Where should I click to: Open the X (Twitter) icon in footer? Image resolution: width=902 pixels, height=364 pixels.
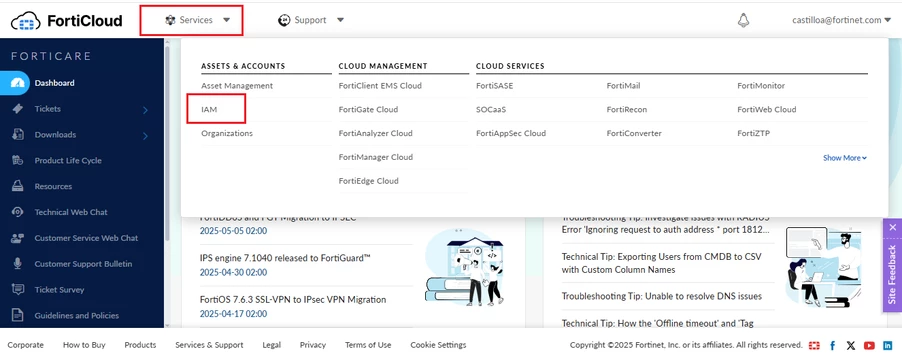(x=851, y=346)
